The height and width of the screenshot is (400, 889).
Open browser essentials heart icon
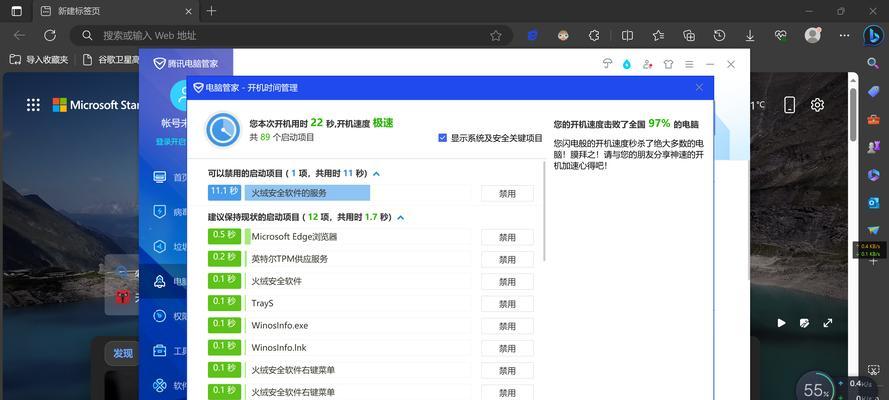coord(781,36)
